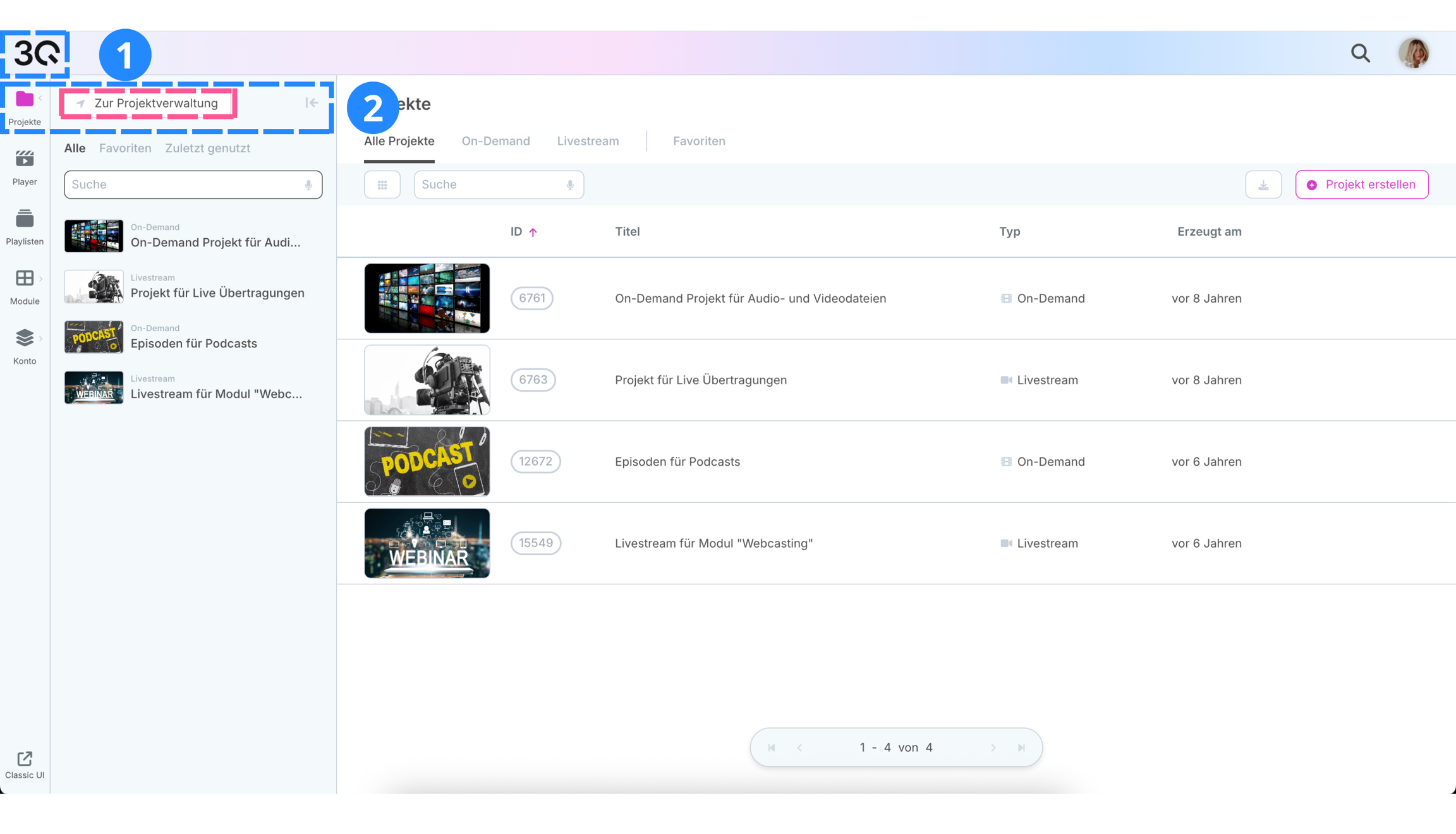The image size is (1456, 834).
Task: Go to next page in pagination
Action: click(993, 747)
